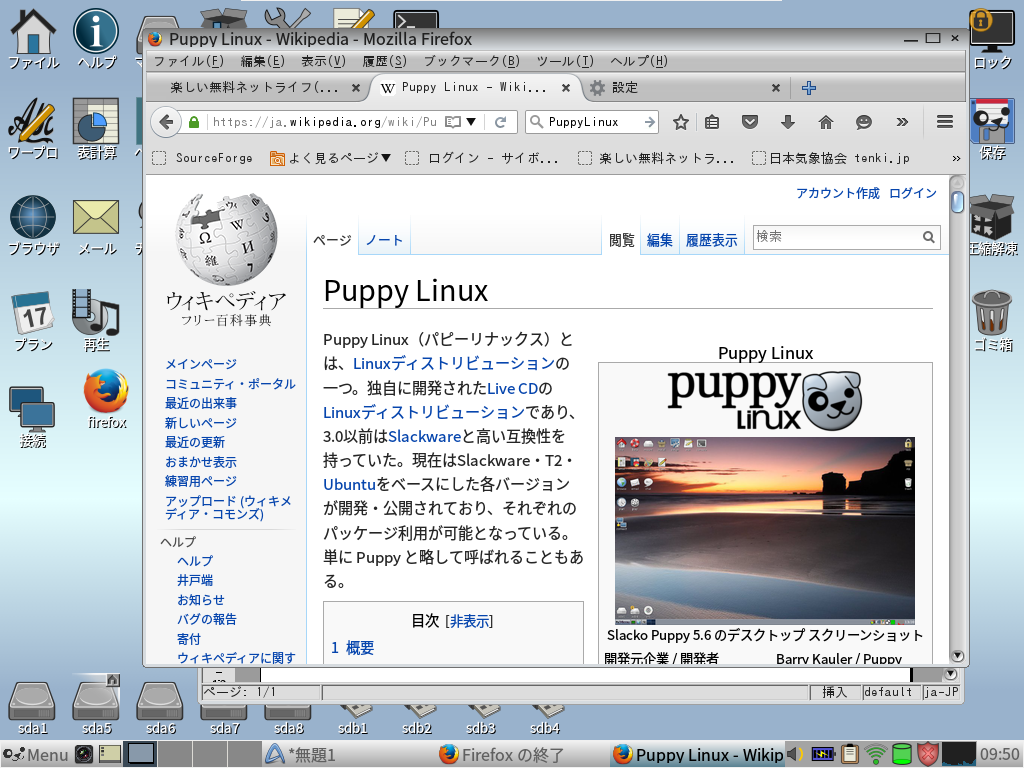The width and height of the screenshot is (1024, 768).
Task: Open the 接続 network desktop icon
Action: pyautogui.click(x=33, y=417)
